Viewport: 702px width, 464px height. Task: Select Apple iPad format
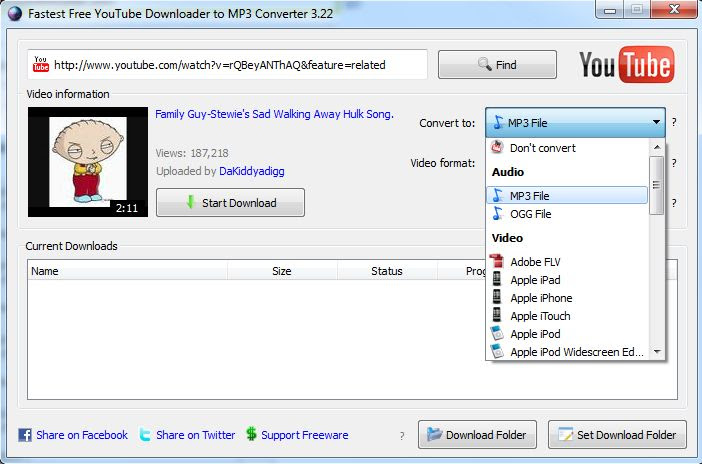click(567, 279)
